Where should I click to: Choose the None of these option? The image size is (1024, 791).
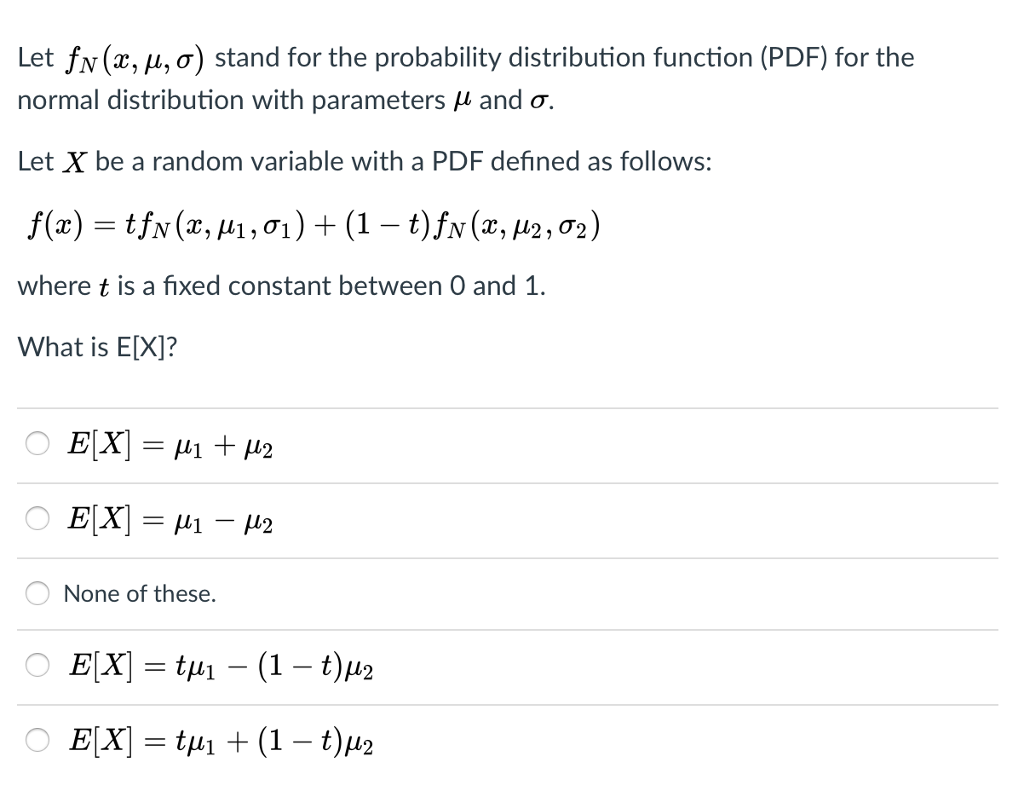tap(37, 593)
